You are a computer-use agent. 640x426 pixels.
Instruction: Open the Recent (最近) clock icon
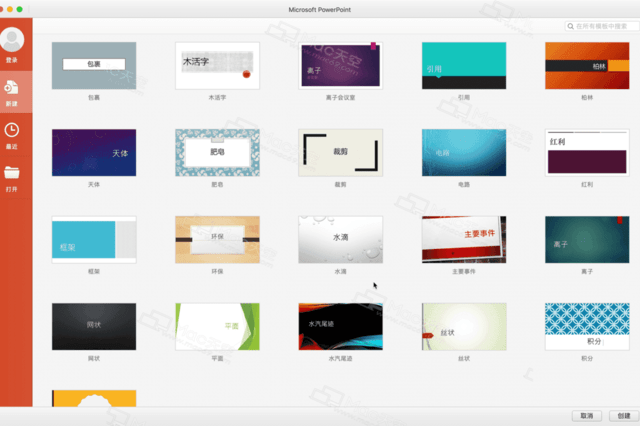(13, 130)
